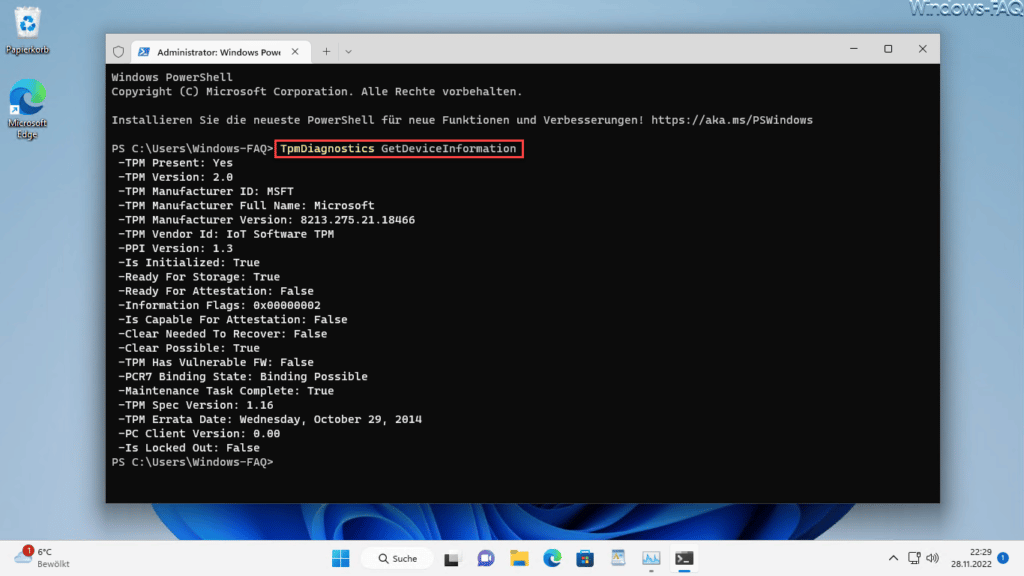Click the '-Is Capable For Attestation: False' line
1024x576 pixels.
point(232,320)
